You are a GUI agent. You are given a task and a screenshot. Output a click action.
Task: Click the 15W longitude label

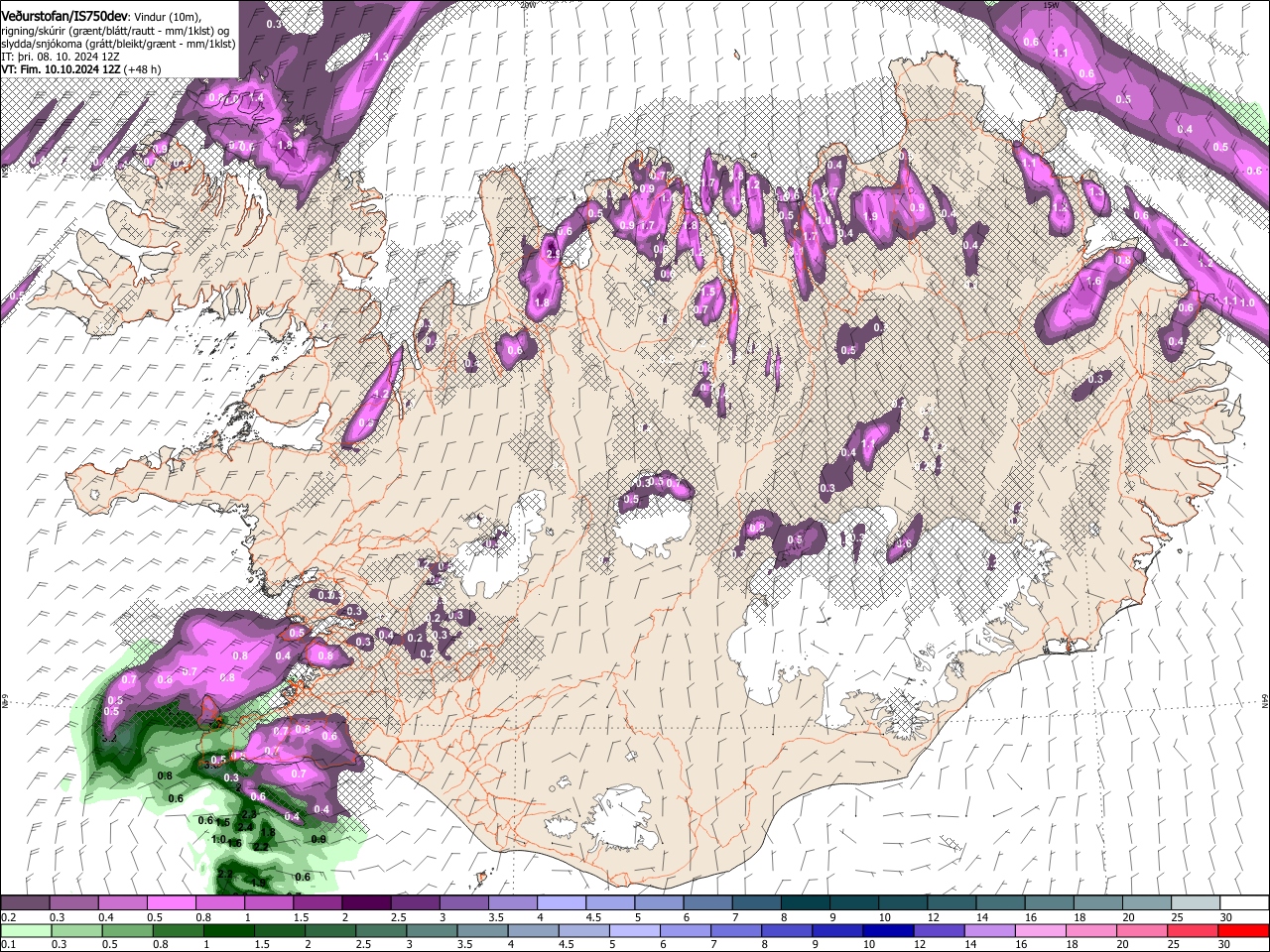(x=1051, y=4)
